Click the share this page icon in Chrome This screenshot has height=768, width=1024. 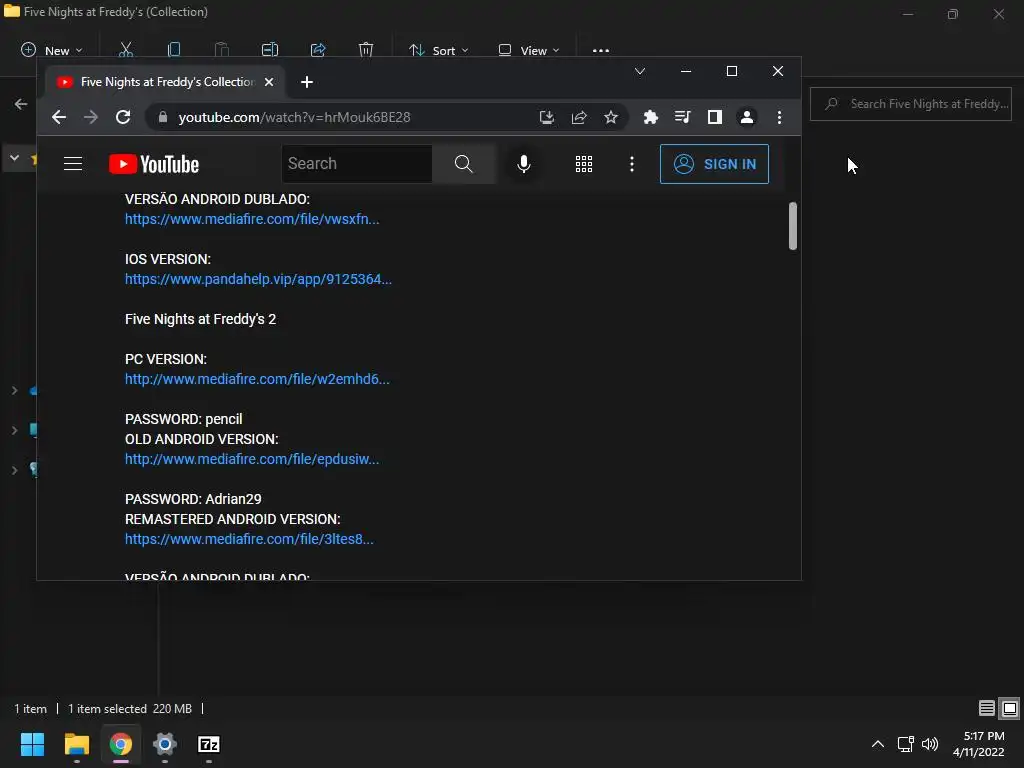[579, 117]
